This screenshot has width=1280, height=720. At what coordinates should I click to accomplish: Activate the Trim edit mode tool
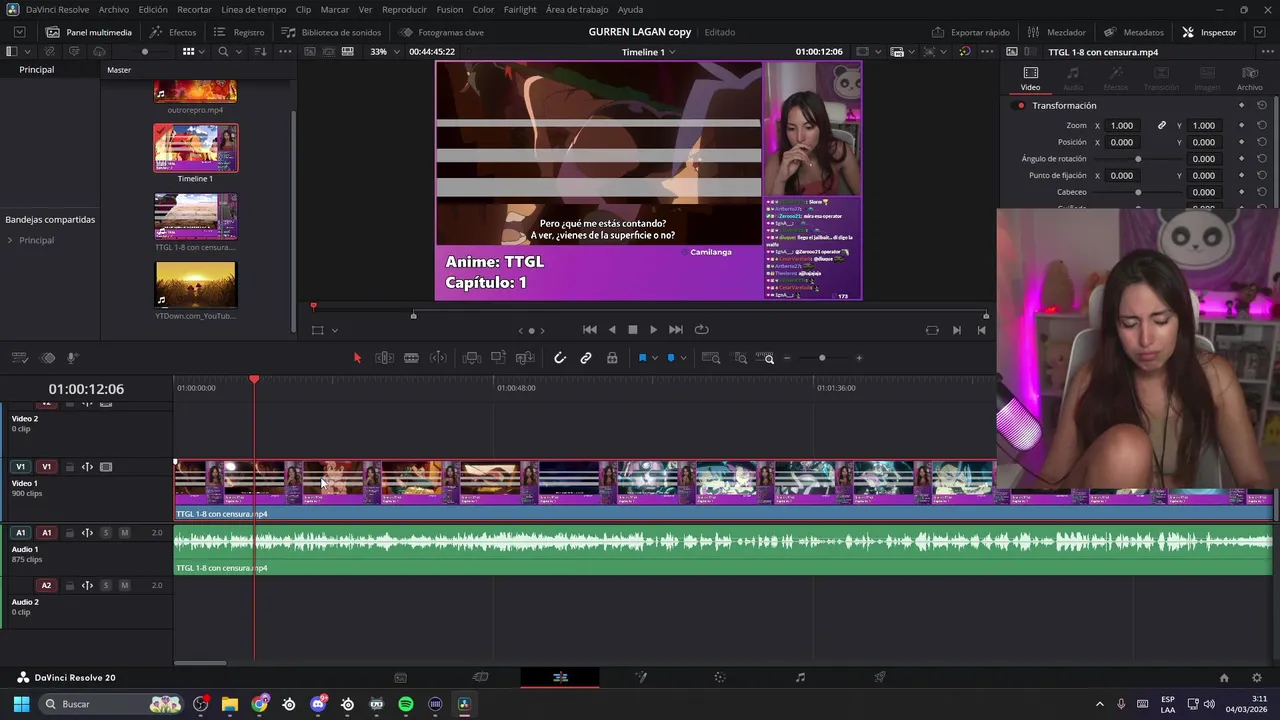(384, 358)
